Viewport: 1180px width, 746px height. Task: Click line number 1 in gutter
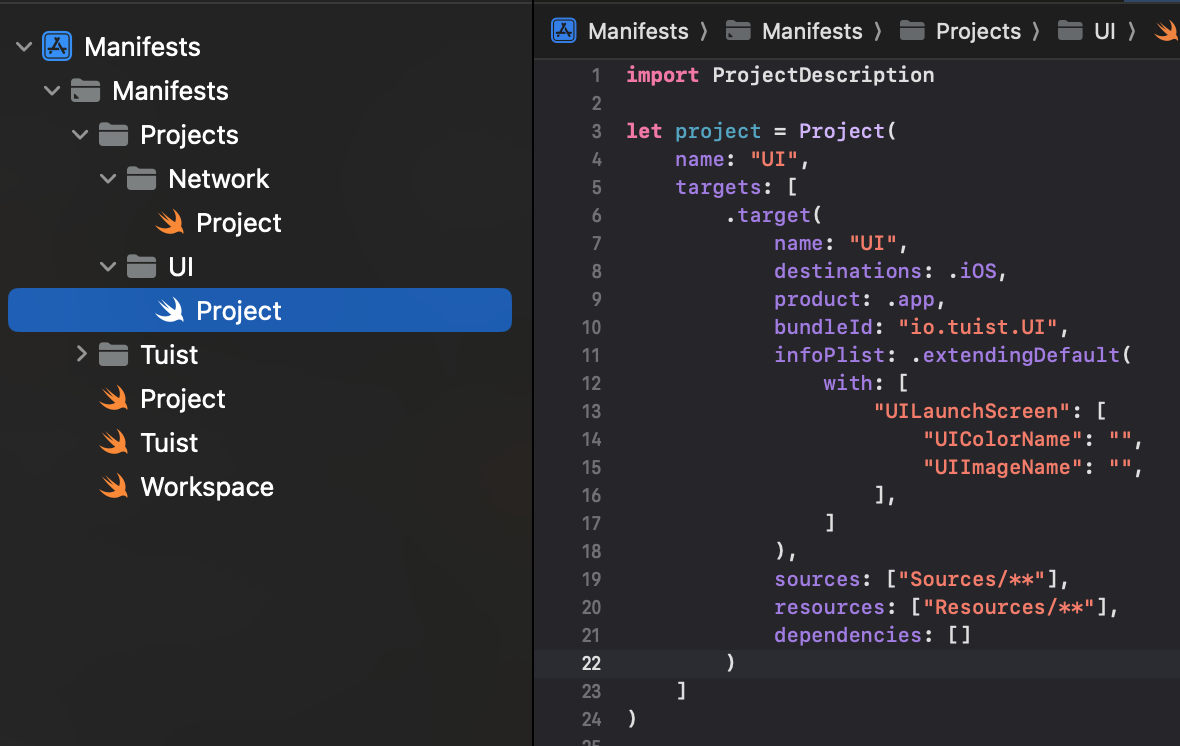(x=596, y=75)
